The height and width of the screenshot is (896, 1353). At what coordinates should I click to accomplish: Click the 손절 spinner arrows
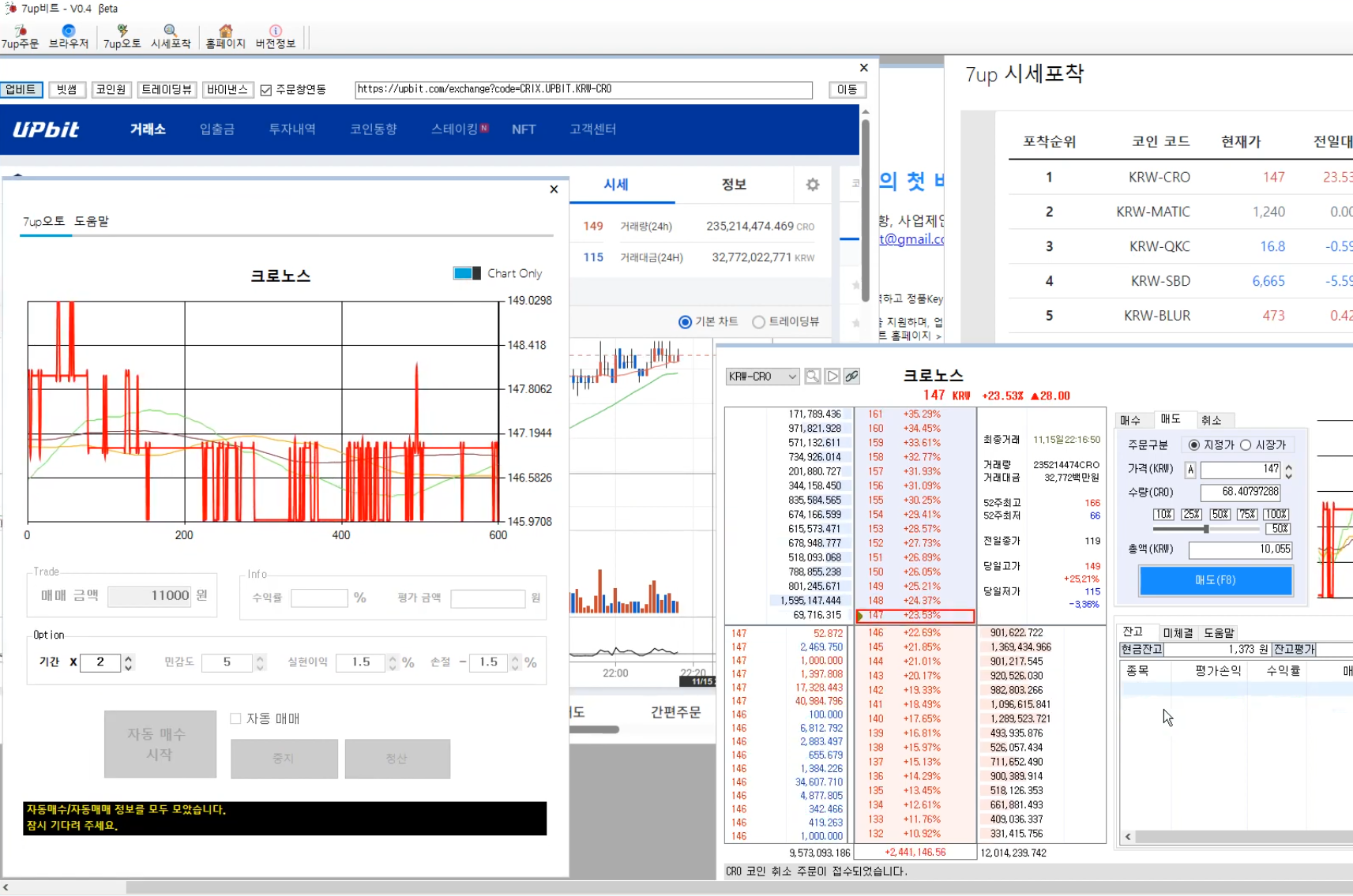pyautogui.click(x=516, y=662)
